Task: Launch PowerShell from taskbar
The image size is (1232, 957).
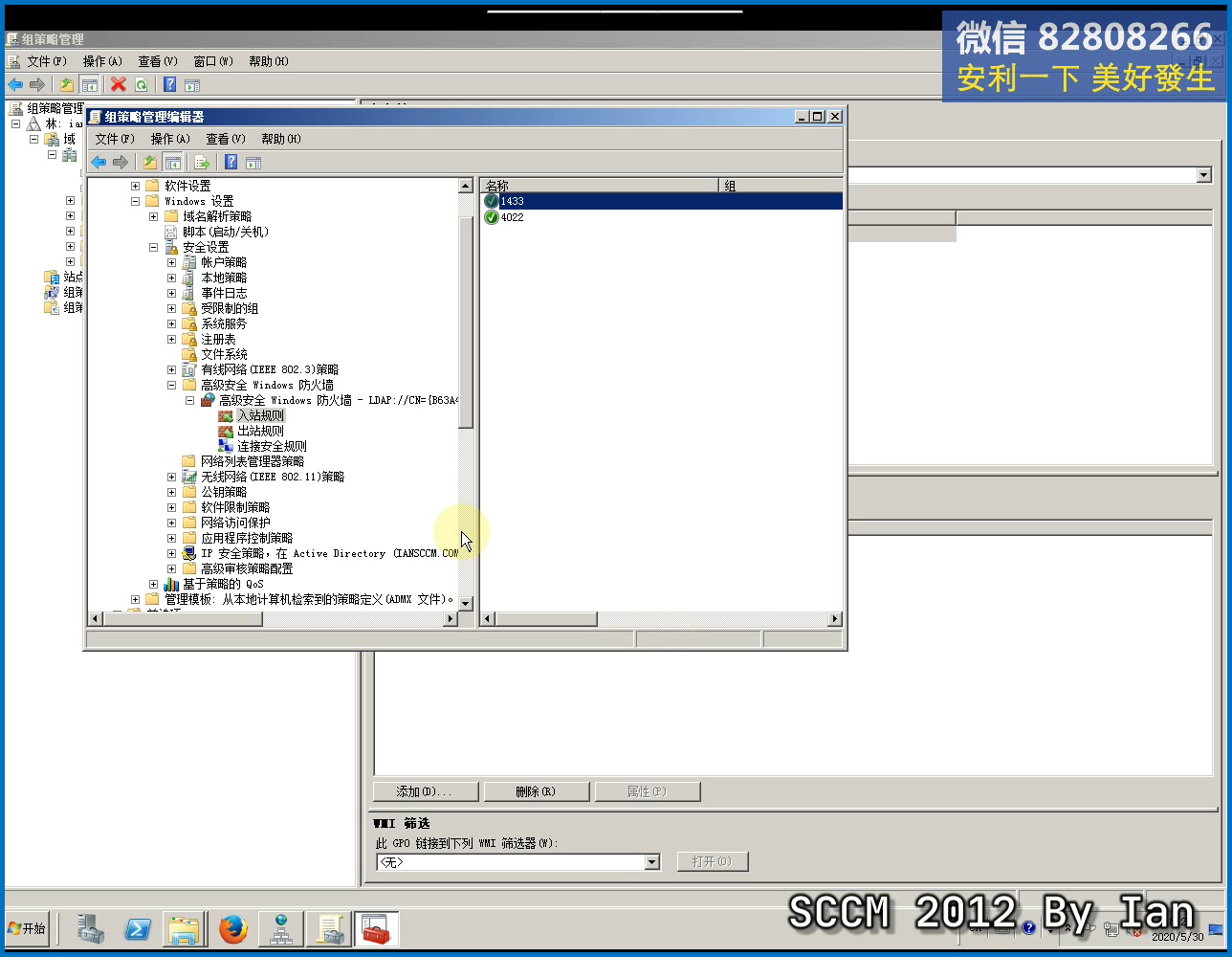Action: point(138,928)
